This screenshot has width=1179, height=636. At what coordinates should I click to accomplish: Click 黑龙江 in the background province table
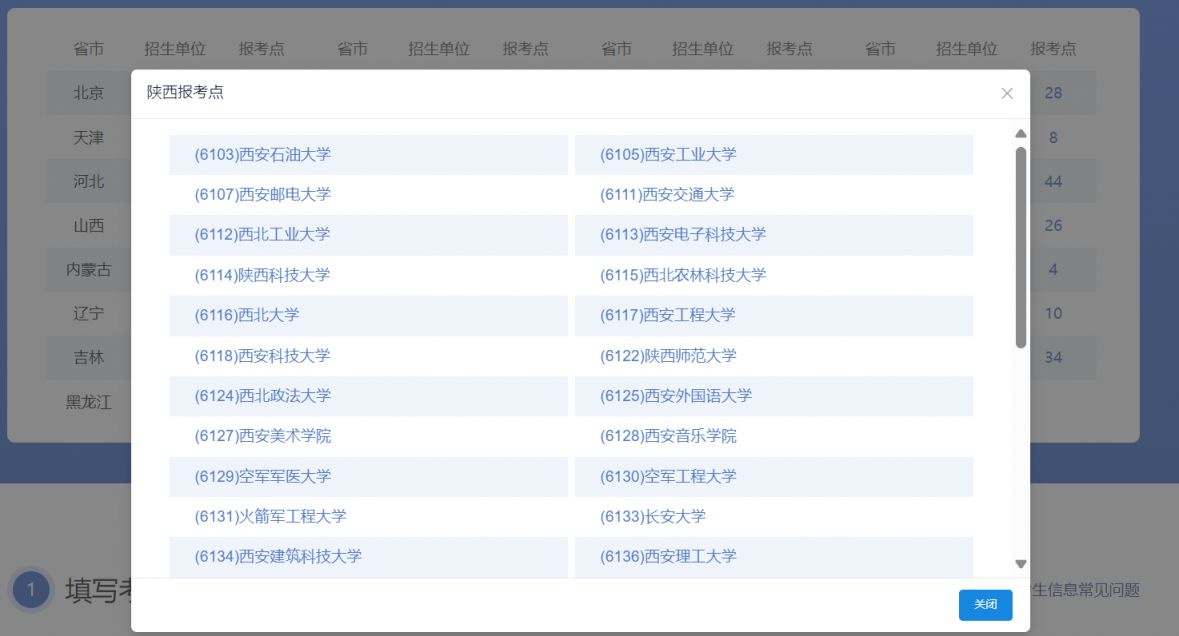[88, 401]
